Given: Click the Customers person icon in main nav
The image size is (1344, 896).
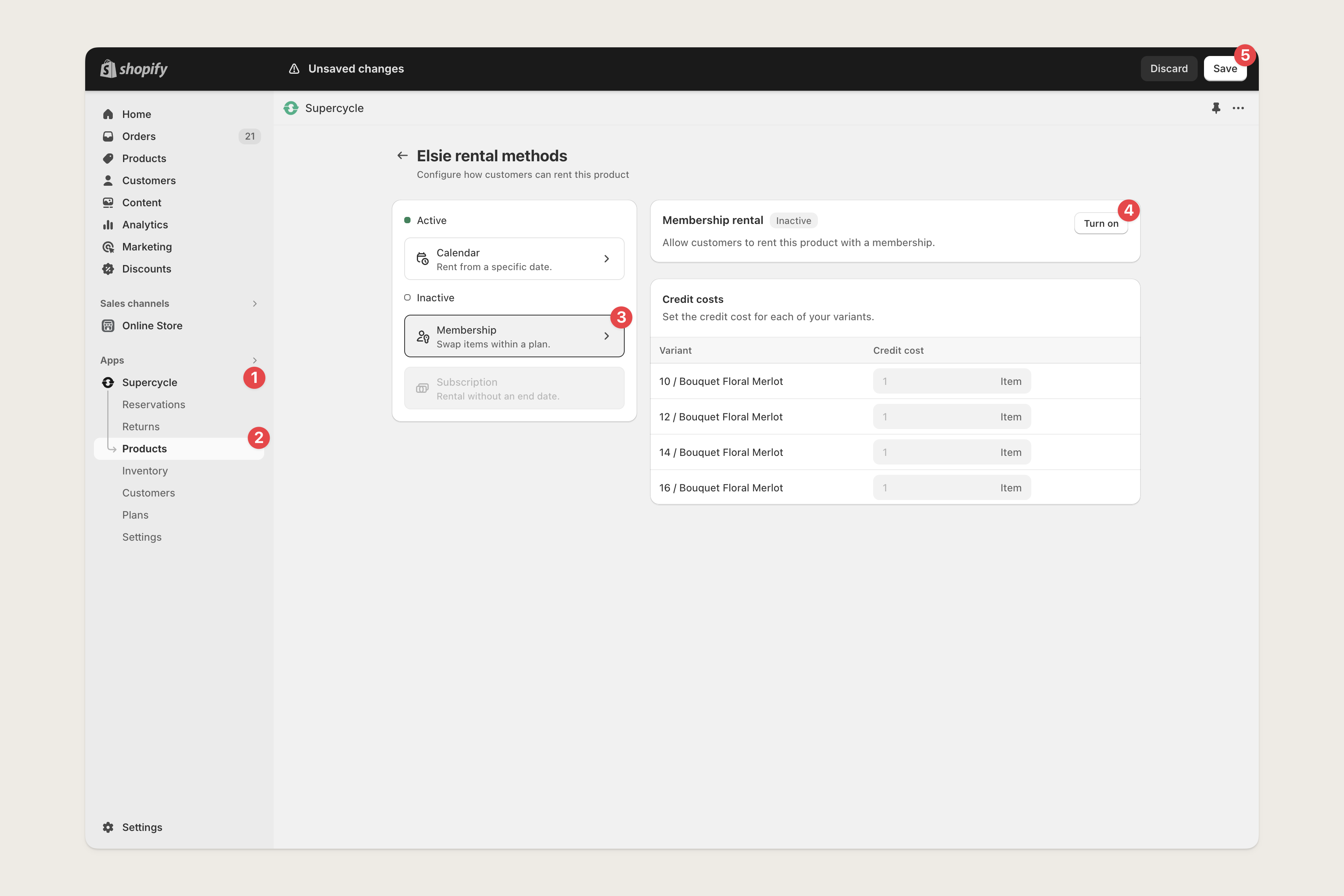Looking at the screenshot, I should [108, 181].
